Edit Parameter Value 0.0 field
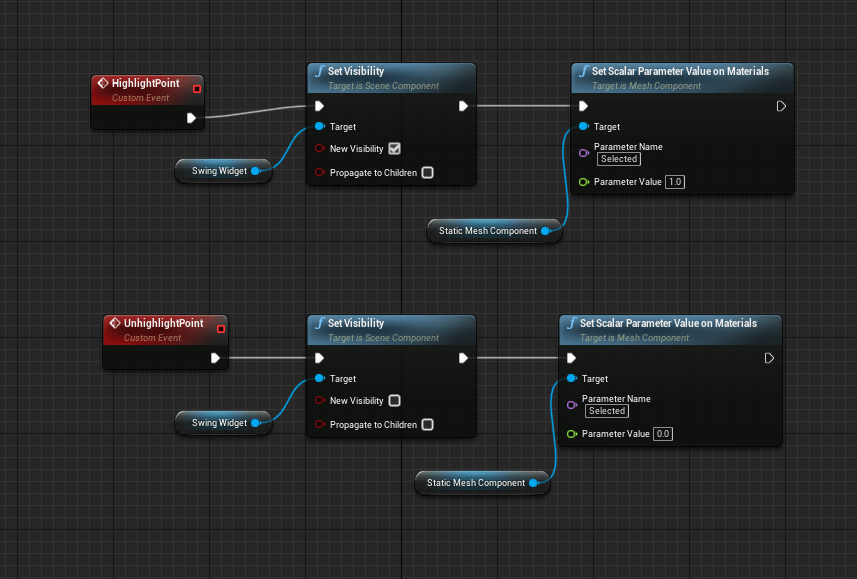The width and height of the screenshot is (857, 579). pyautogui.click(x=662, y=434)
